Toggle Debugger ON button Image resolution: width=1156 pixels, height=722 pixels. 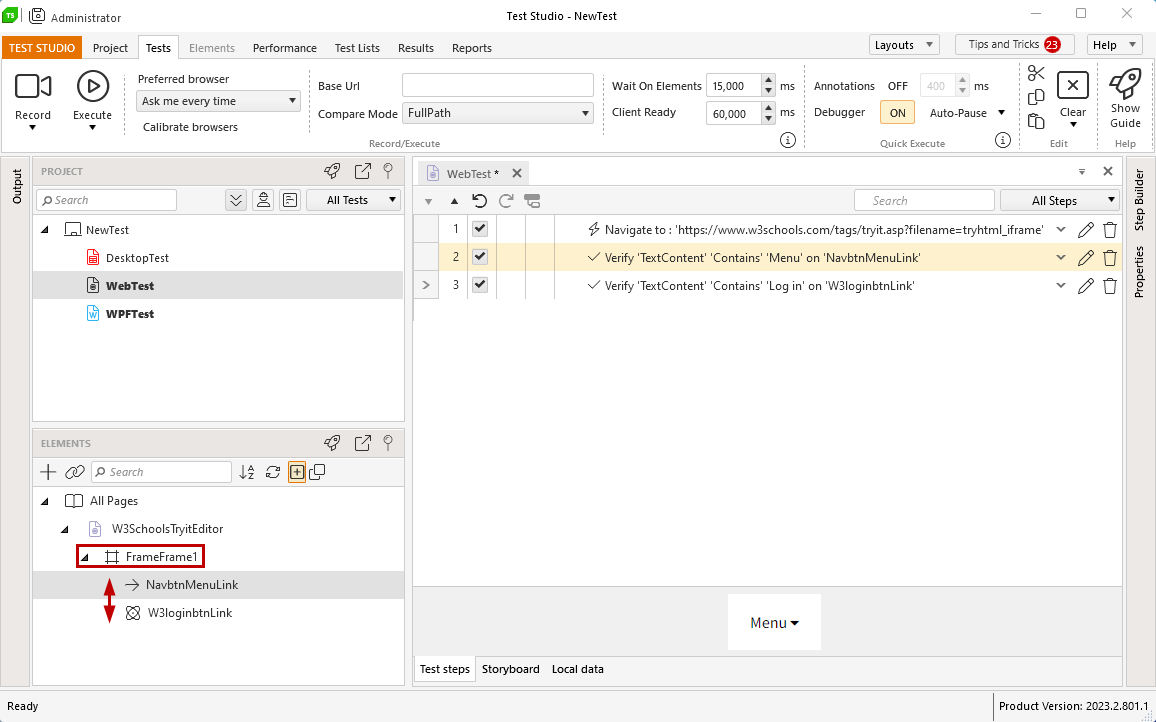point(897,113)
